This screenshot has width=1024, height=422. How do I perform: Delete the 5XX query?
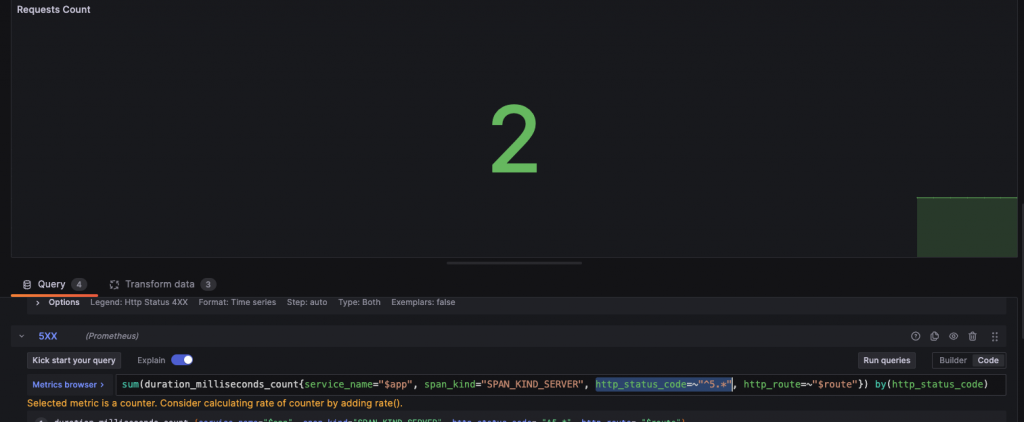[x=972, y=336]
